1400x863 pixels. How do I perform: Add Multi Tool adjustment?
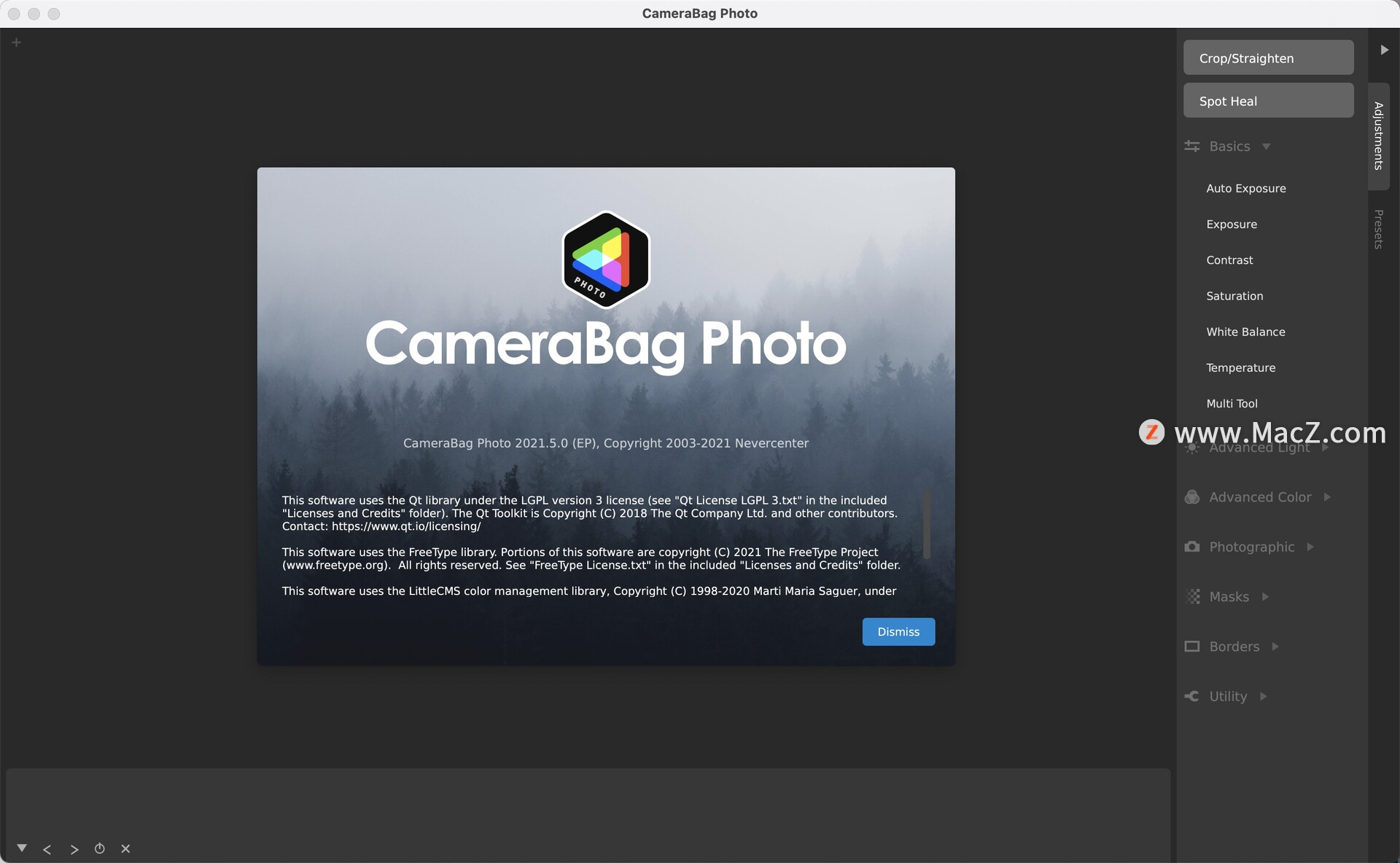1232,403
